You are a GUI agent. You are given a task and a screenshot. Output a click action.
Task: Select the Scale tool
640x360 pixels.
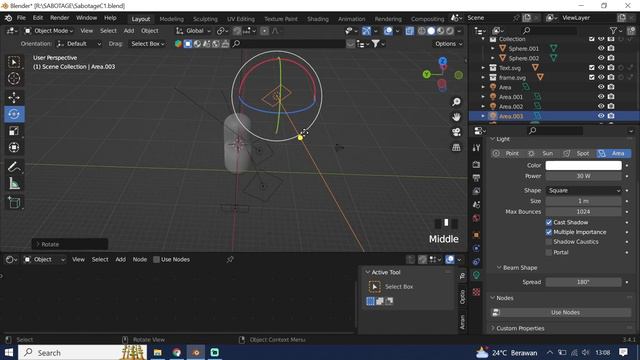(14, 131)
